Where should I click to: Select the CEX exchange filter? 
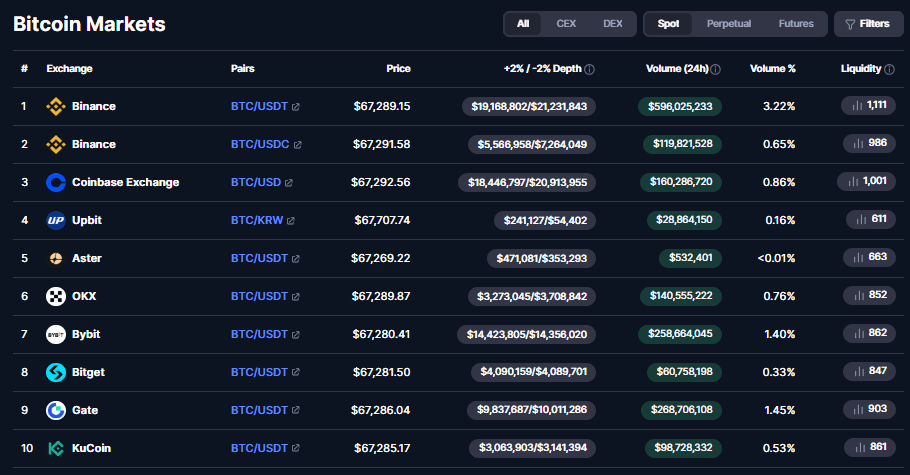(566, 23)
